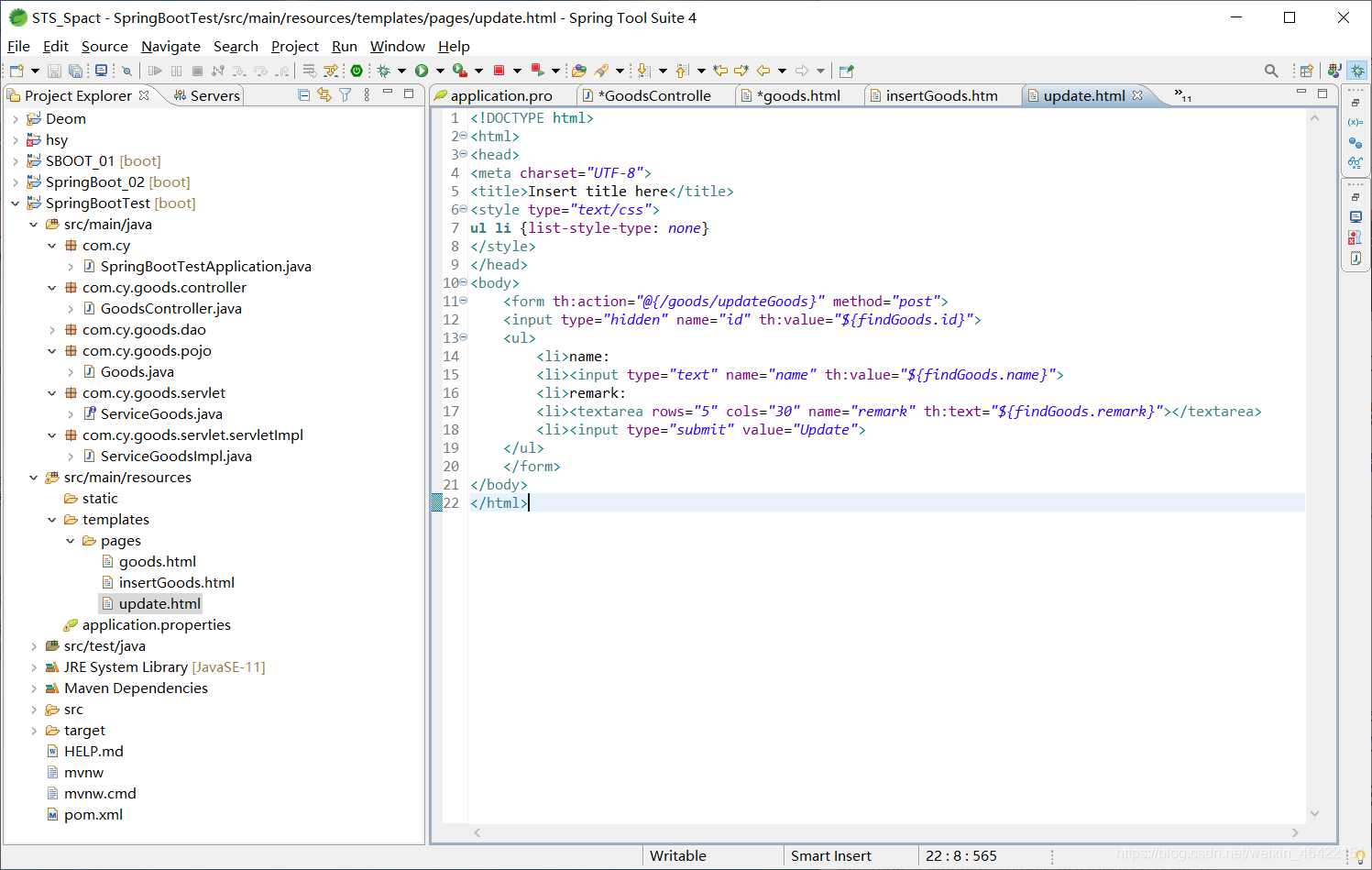Expand the Deom project

tap(16, 119)
